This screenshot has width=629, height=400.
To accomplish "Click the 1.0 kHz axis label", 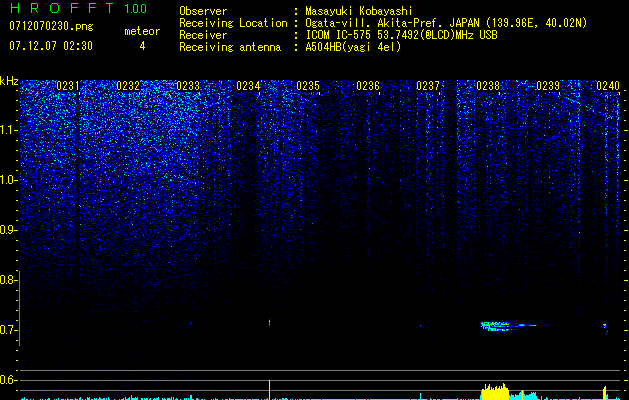I will pyautogui.click(x=7, y=180).
